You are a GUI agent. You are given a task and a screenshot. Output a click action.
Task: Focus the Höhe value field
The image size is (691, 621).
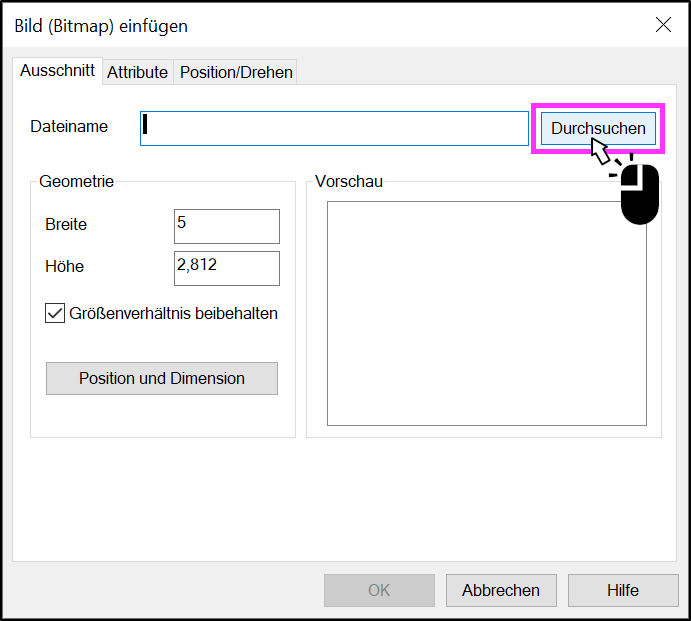(x=227, y=268)
